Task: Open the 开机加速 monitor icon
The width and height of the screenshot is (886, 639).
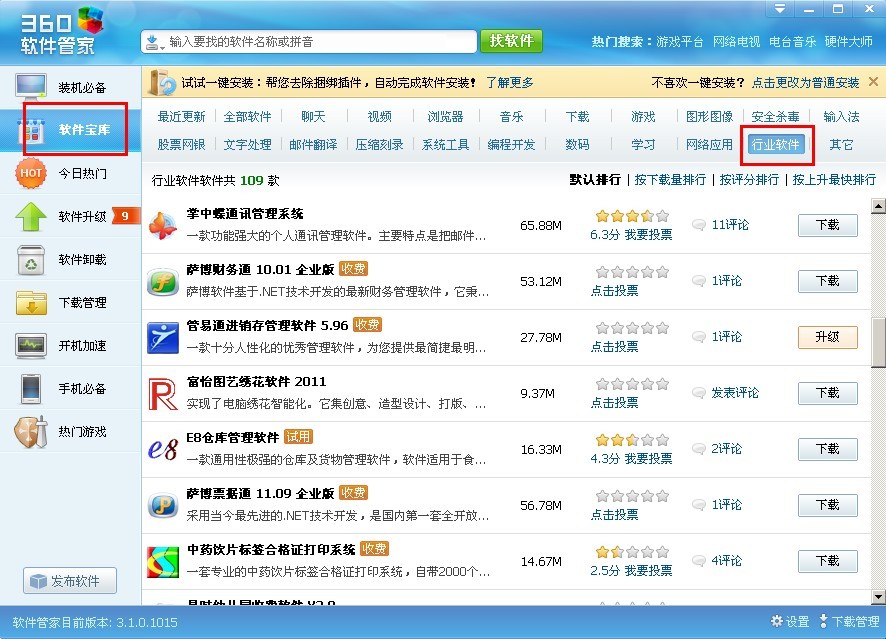Action: click(x=31, y=346)
